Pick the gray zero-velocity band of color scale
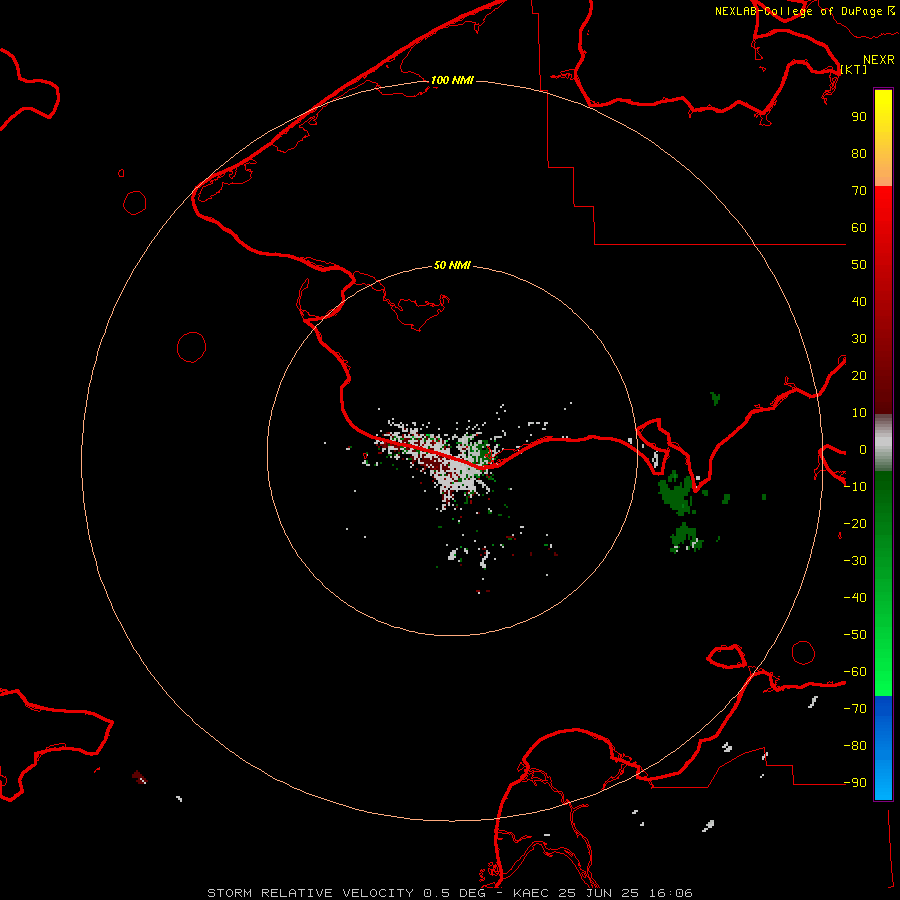Image resolution: width=900 pixels, height=900 pixels. pyautogui.click(x=883, y=443)
